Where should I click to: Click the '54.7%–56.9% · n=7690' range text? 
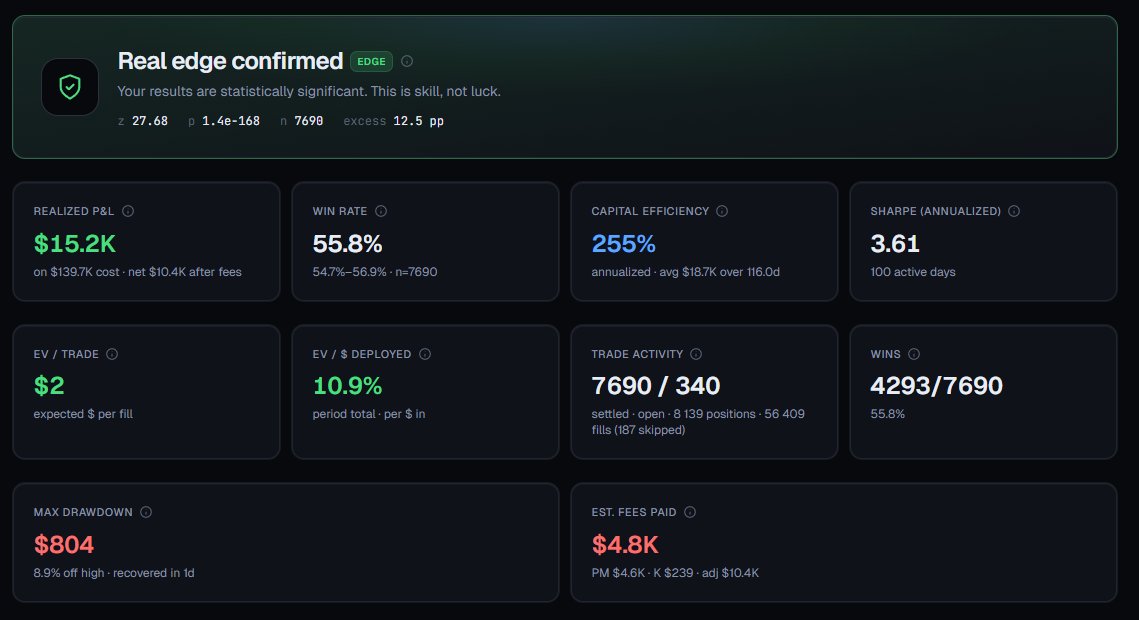click(375, 272)
